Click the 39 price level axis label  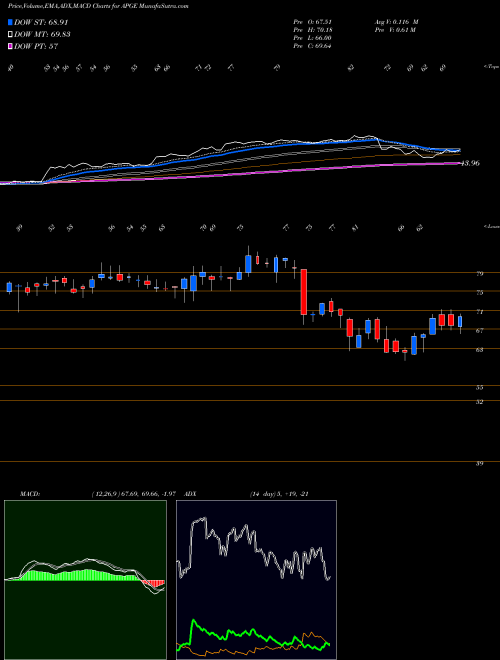(479, 463)
